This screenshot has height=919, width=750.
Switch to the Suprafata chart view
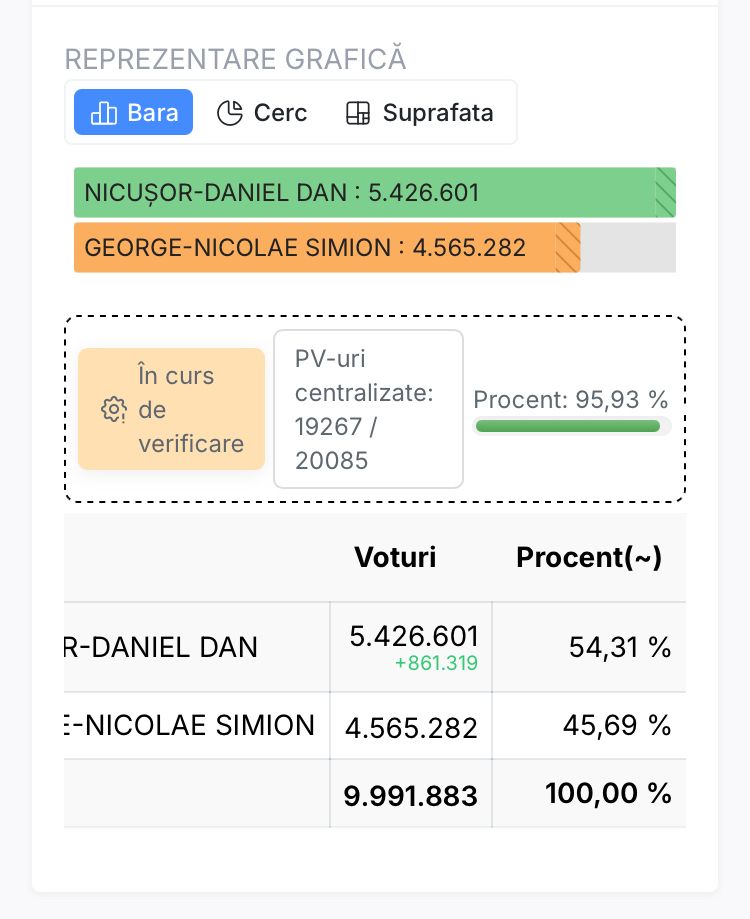(x=420, y=113)
